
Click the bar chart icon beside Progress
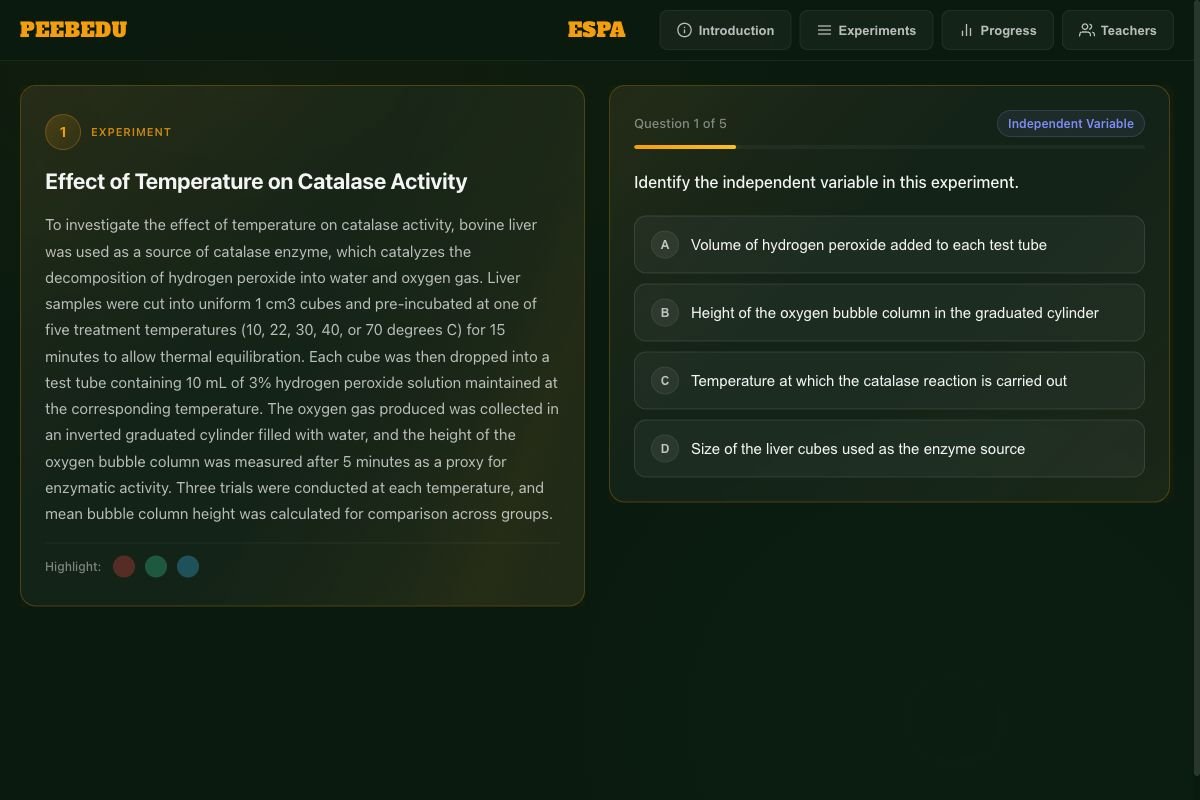pyautogui.click(x=966, y=30)
